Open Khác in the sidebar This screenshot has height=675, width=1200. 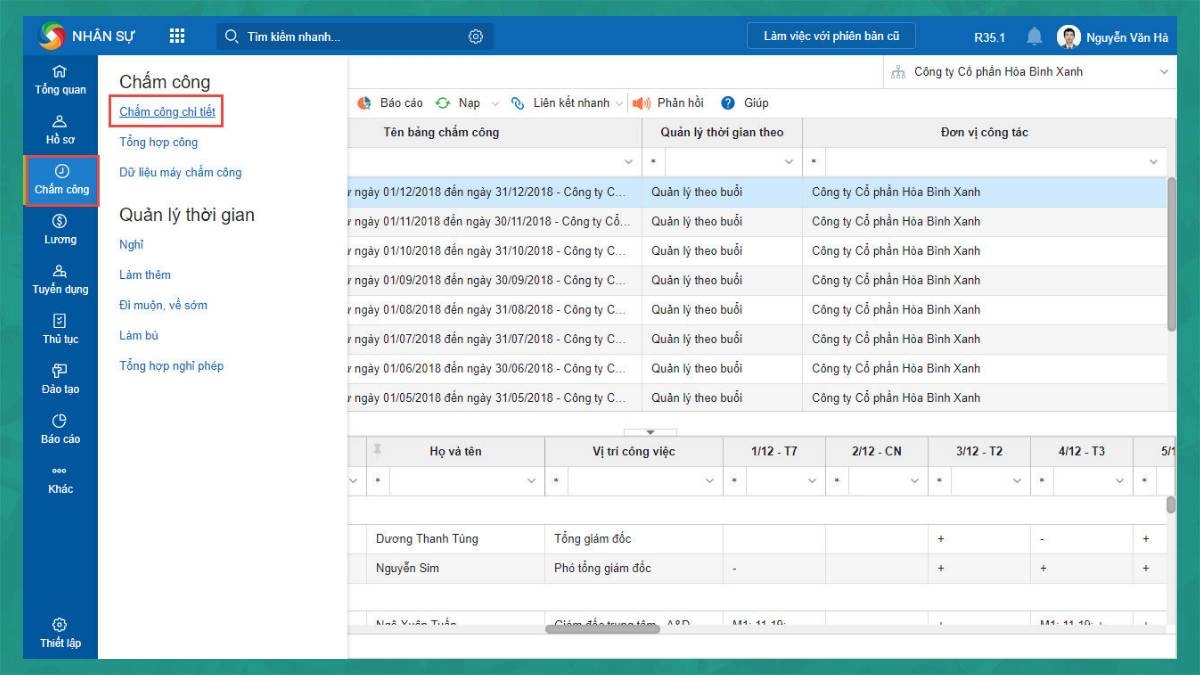pos(60,479)
